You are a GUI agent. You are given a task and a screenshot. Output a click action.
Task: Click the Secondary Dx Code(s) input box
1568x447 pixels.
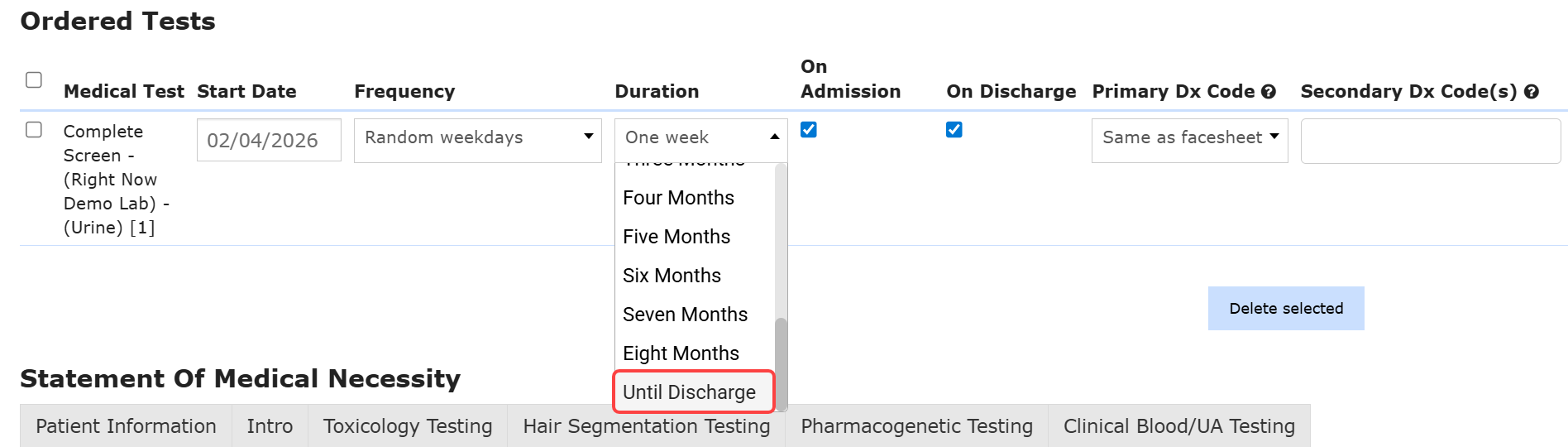point(1430,141)
